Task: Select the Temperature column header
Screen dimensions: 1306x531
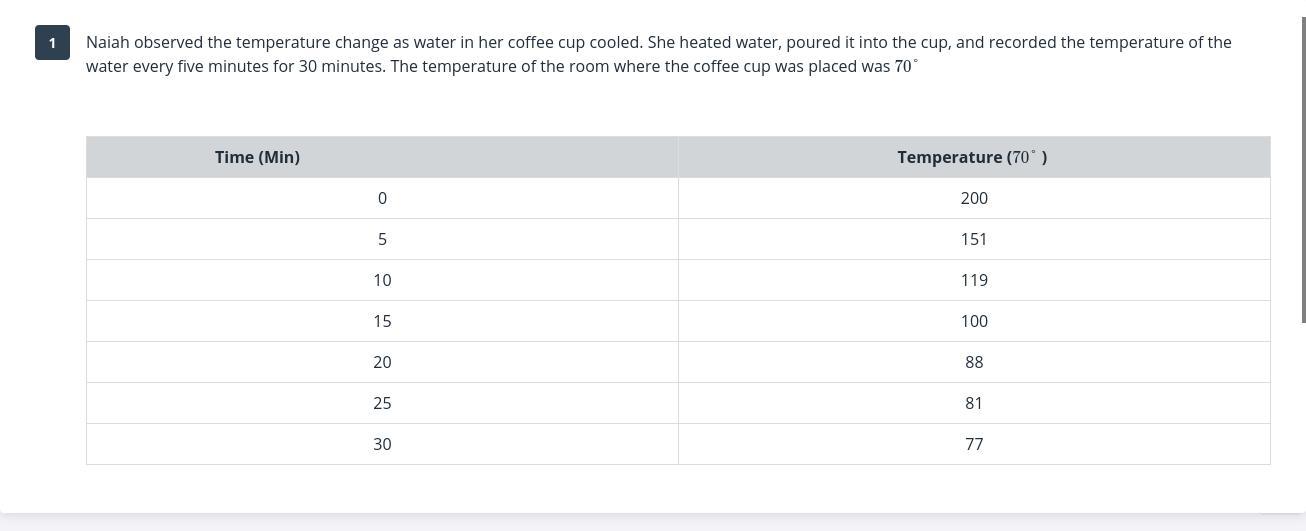Action: click(972, 157)
